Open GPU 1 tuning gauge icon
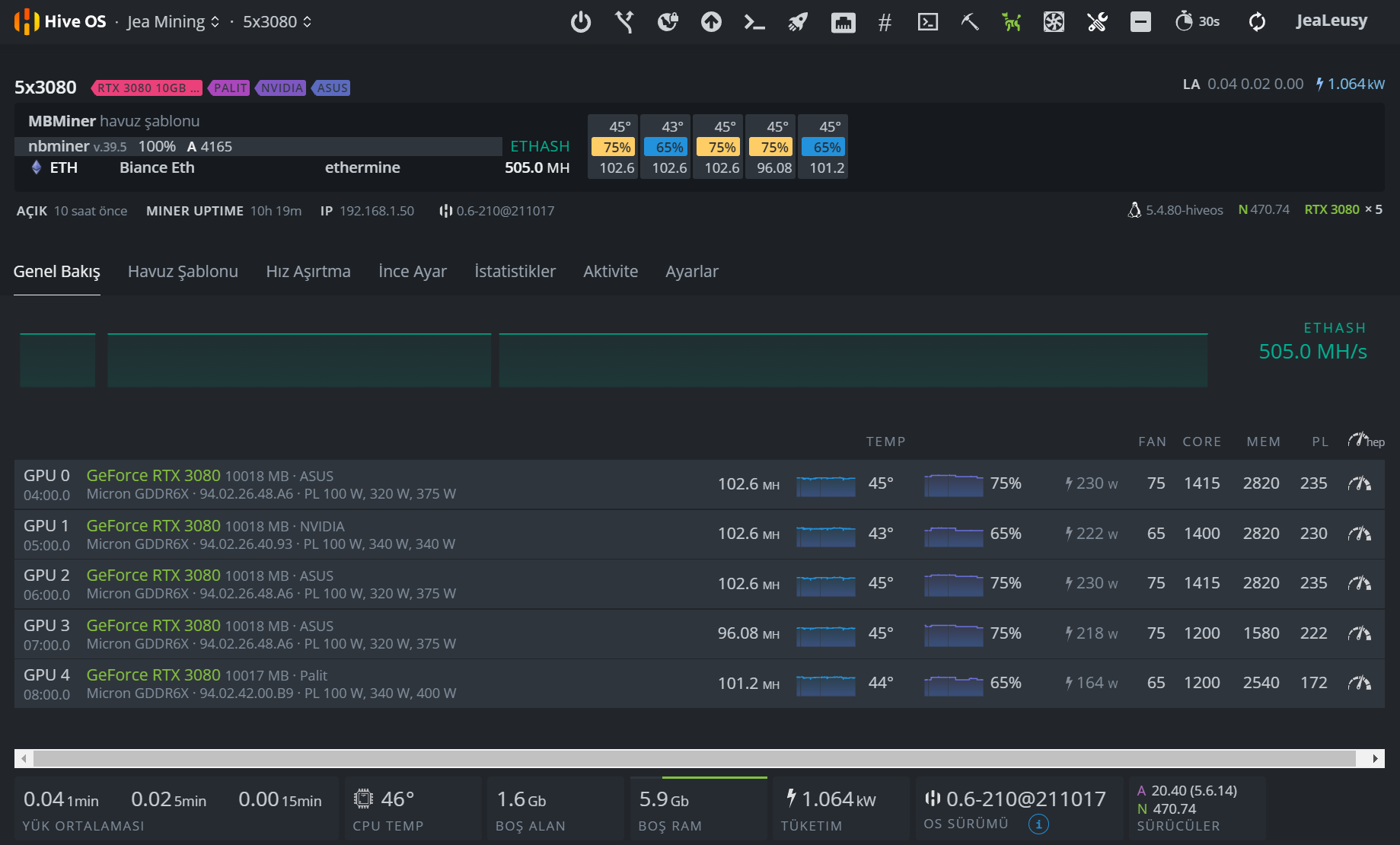 pyautogui.click(x=1359, y=534)
